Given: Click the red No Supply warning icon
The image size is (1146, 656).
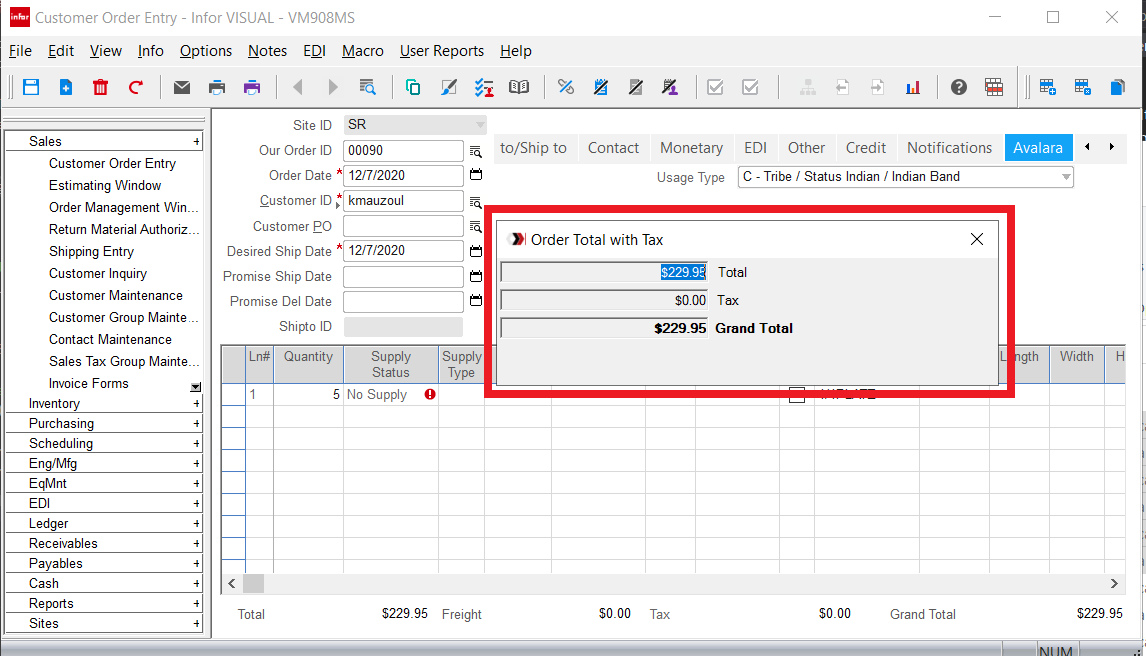Looking at the screenshot, I should click(430, 394).
